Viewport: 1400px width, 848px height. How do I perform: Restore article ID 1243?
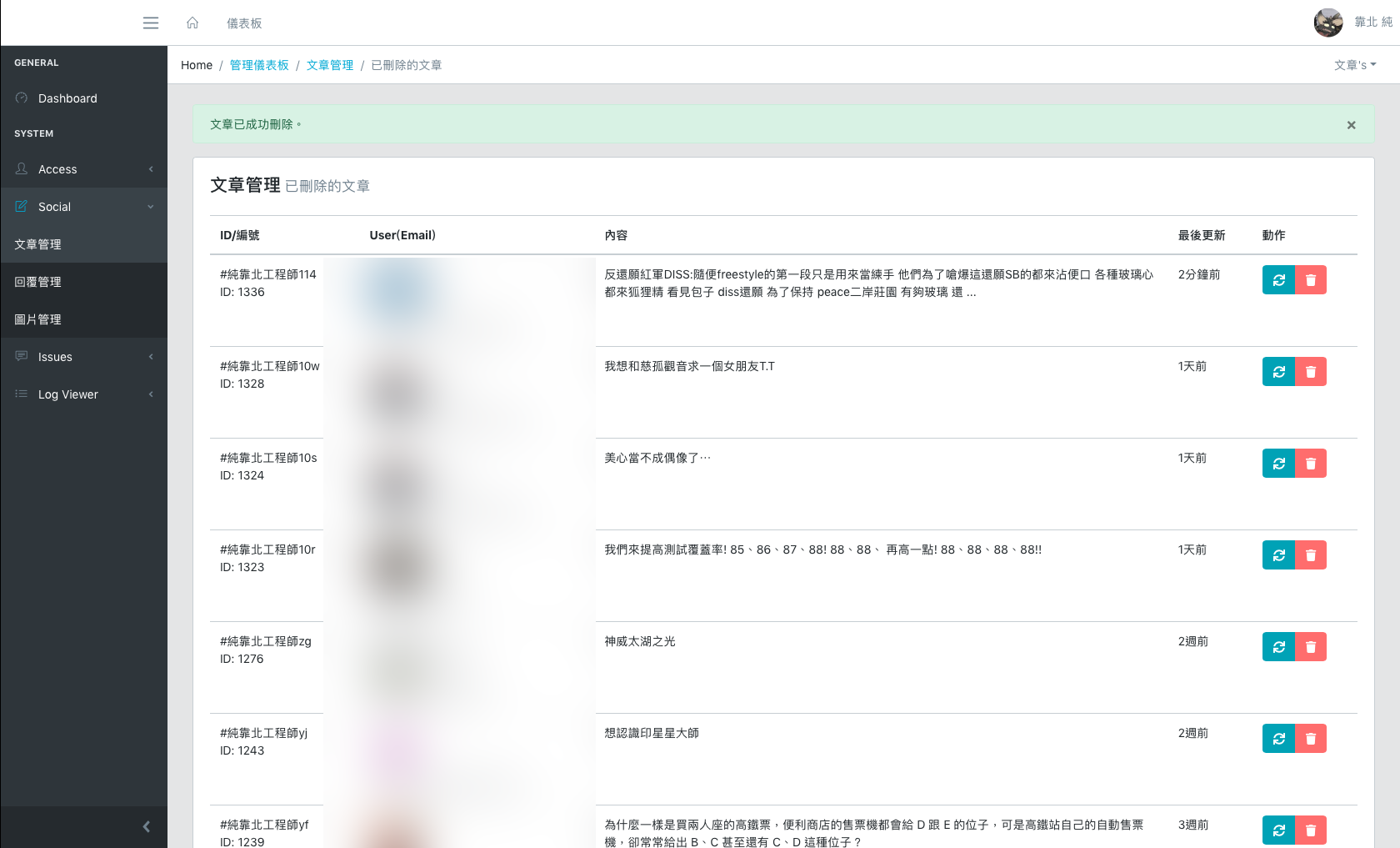pyautogui.click(x=1278, y=739)
